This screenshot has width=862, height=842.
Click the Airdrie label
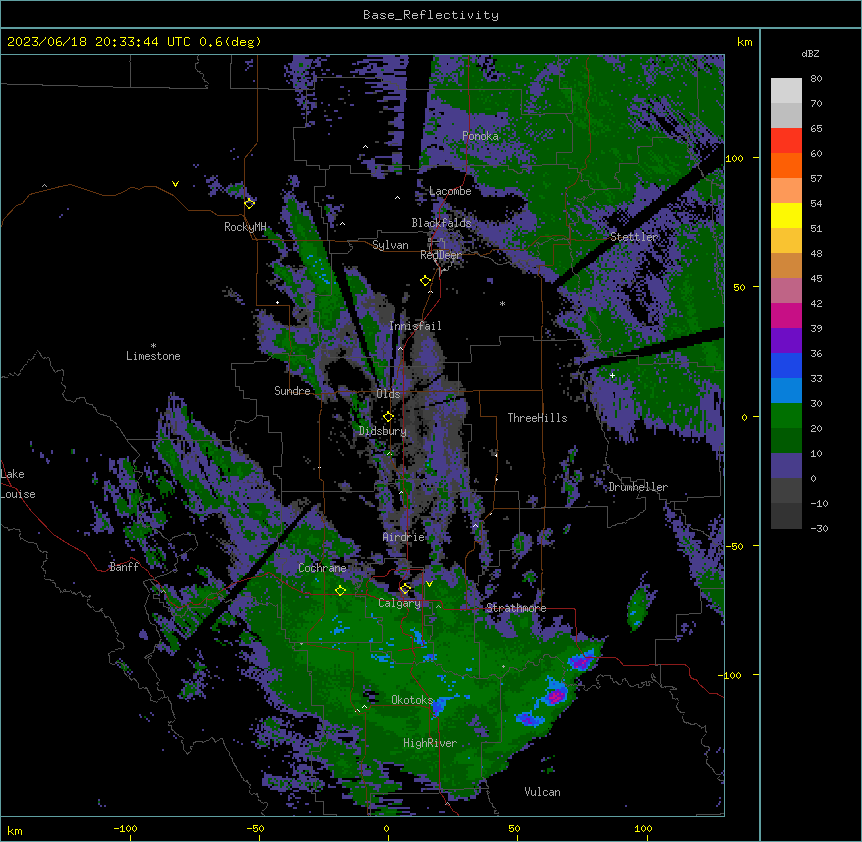click(404, 537)
